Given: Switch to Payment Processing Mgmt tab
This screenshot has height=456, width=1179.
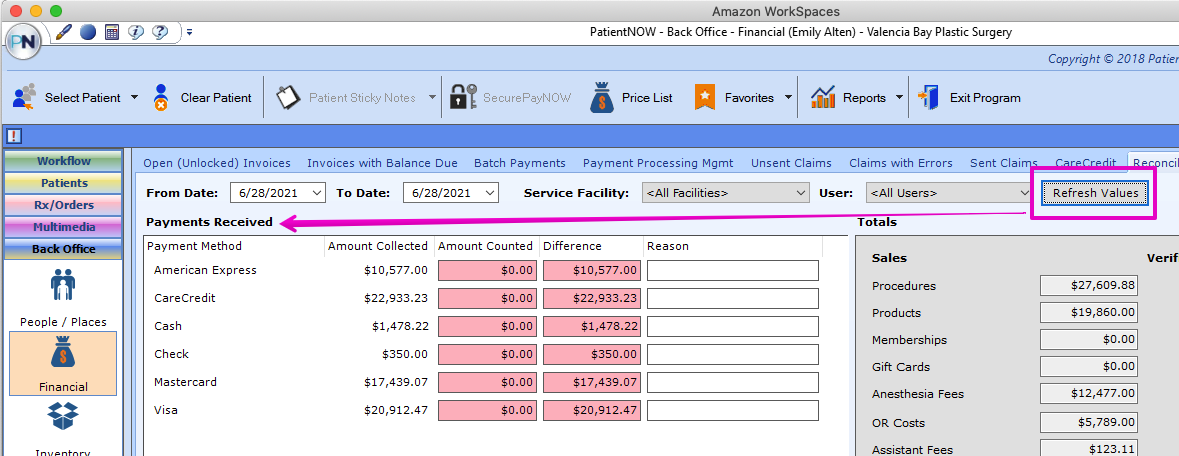Looking at the screenshot, I should [x=658, y=163].
